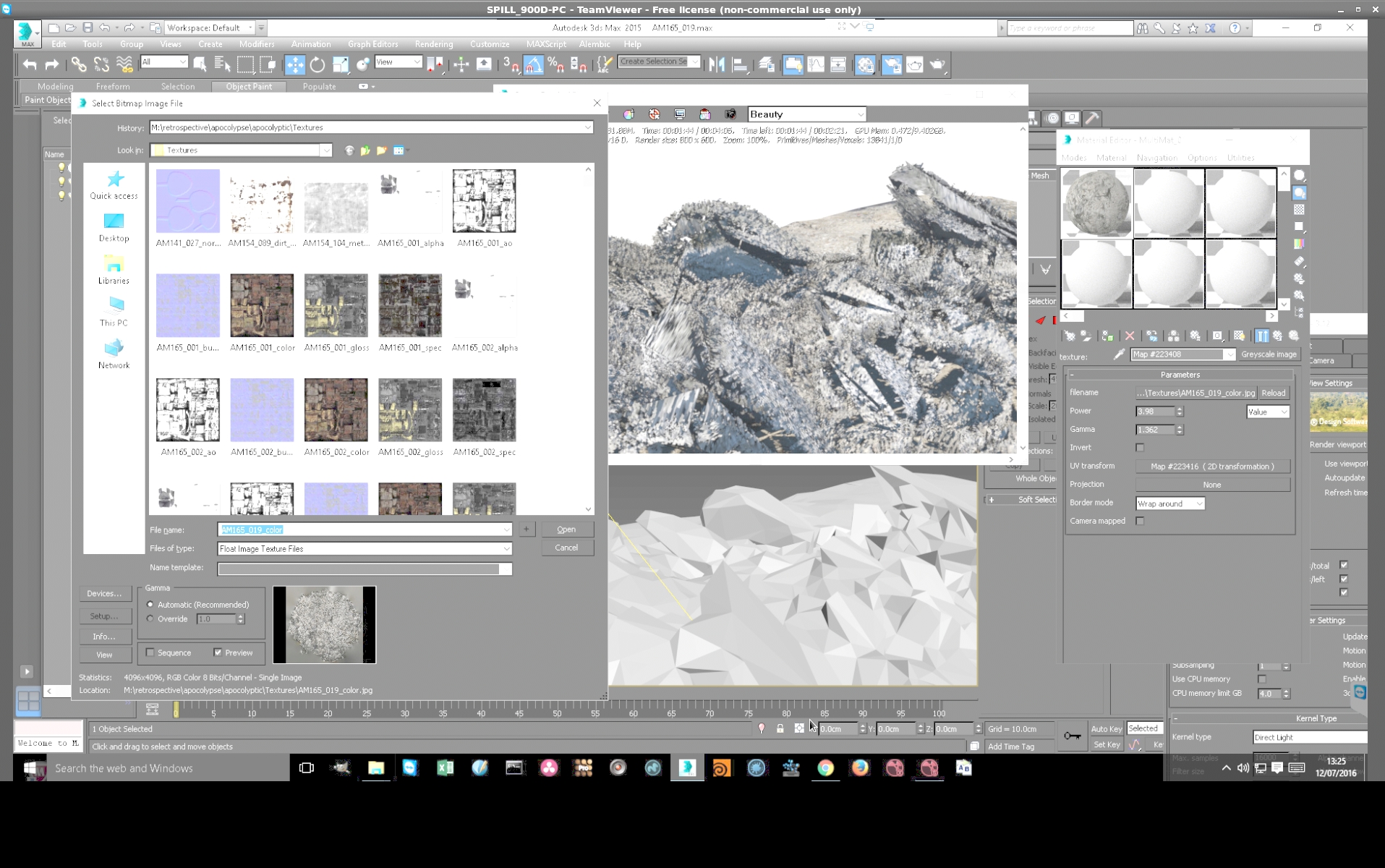Screen dimensions: 1385x868
Task: Enable the Sequence checkbox
Action: [150, 652]
